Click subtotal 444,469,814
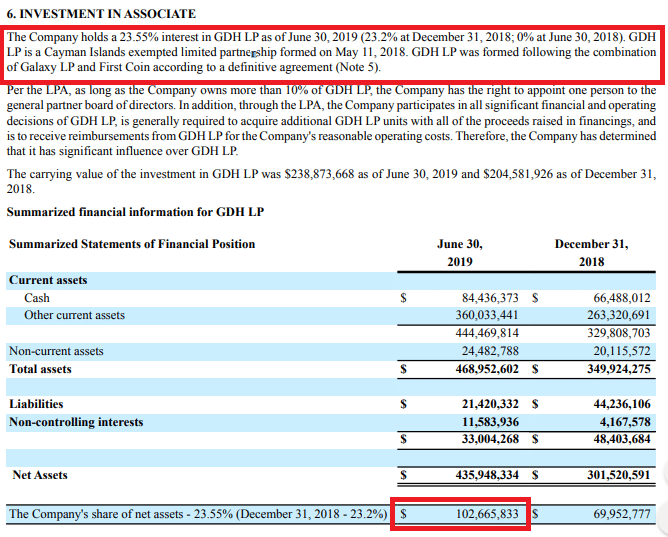The height and width of the screenshot is (537, 668). (x=487, y=333)
